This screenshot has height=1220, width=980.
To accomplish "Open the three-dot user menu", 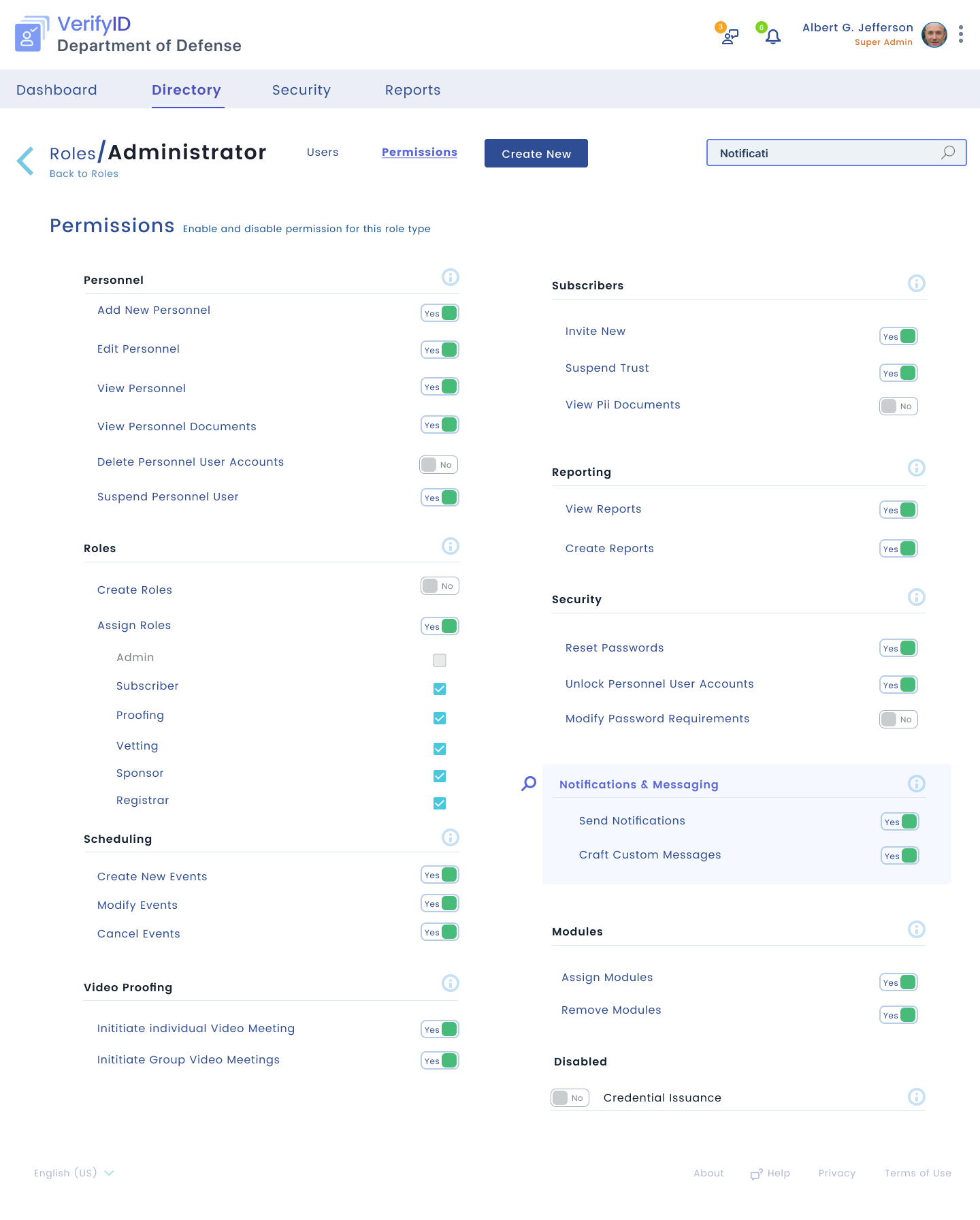I will tap(961, 34).
